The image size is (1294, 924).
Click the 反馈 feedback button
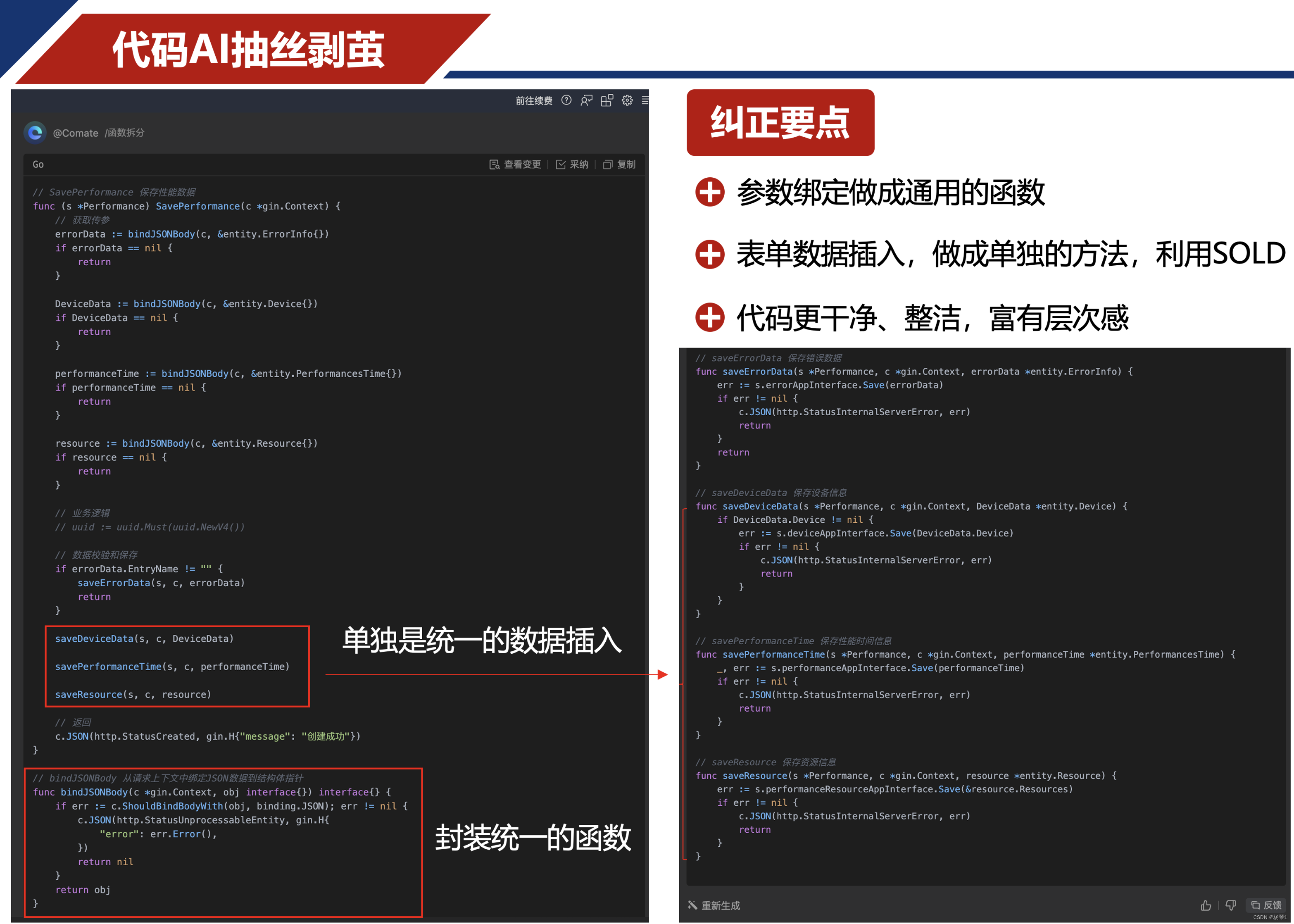pyautogui.click(x=1266, y=905)
